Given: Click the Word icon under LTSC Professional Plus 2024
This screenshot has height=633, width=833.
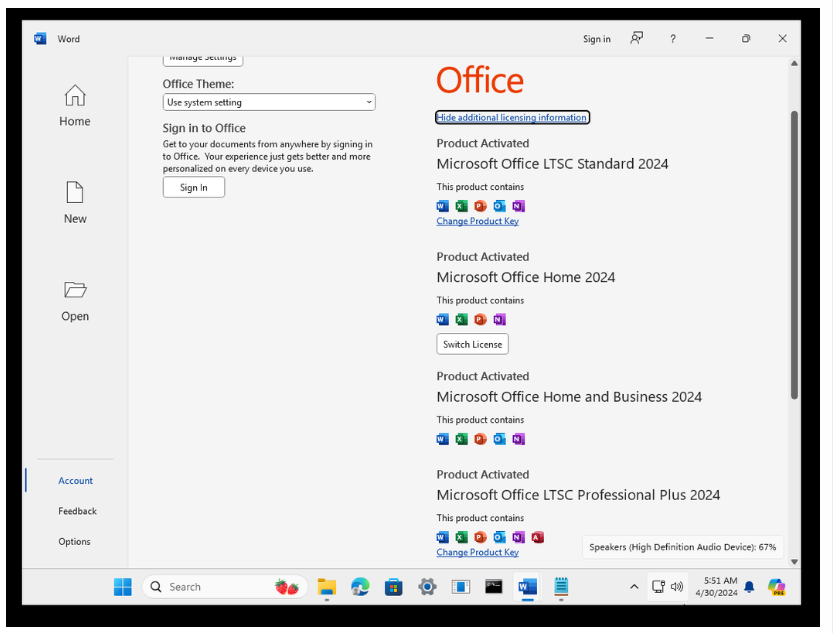Looking at the screenshot, I should (x=443, y=537).
